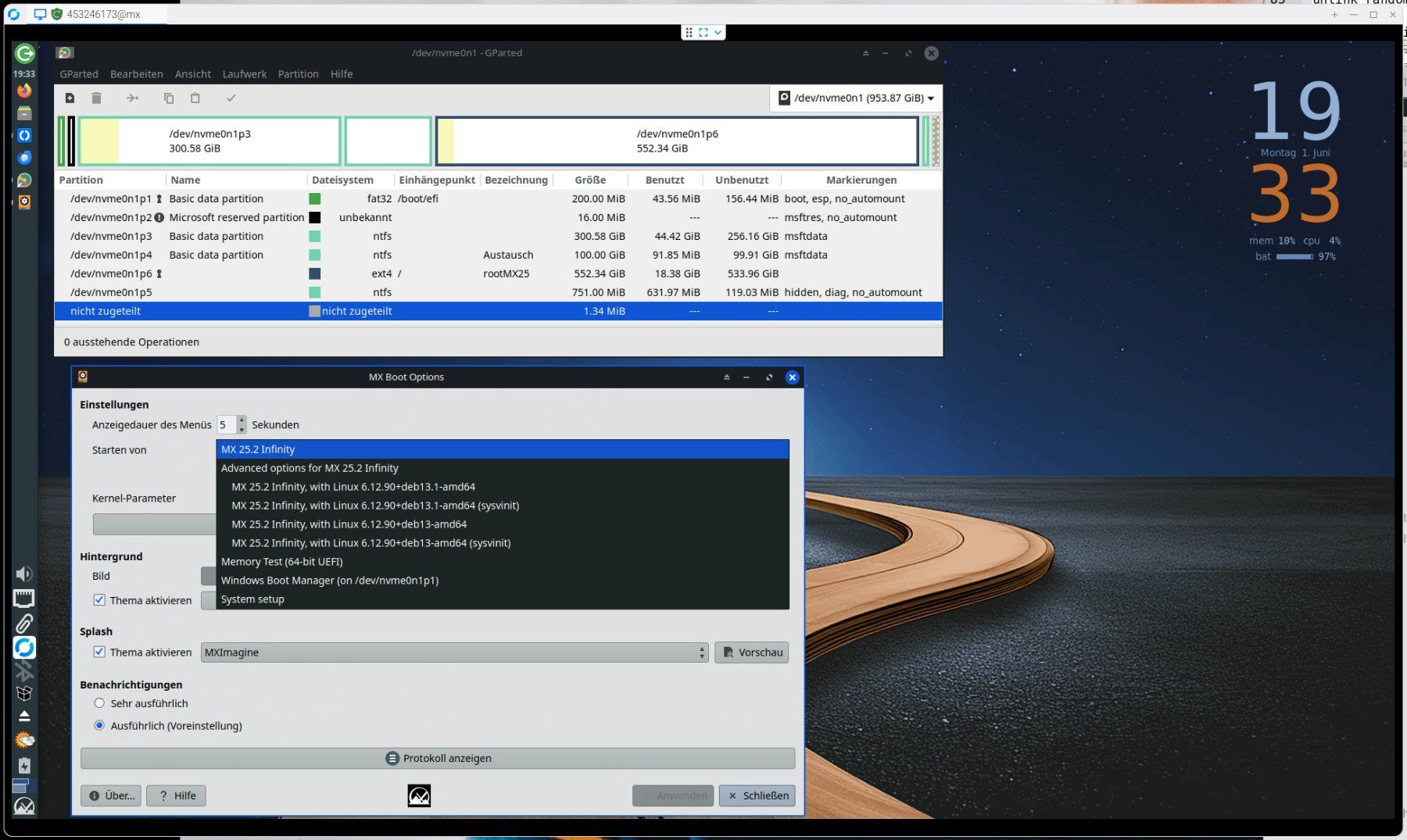Click the MX logo in Boot Options footer
Screen dimensions: 1407x840
[x=419, y=795]
